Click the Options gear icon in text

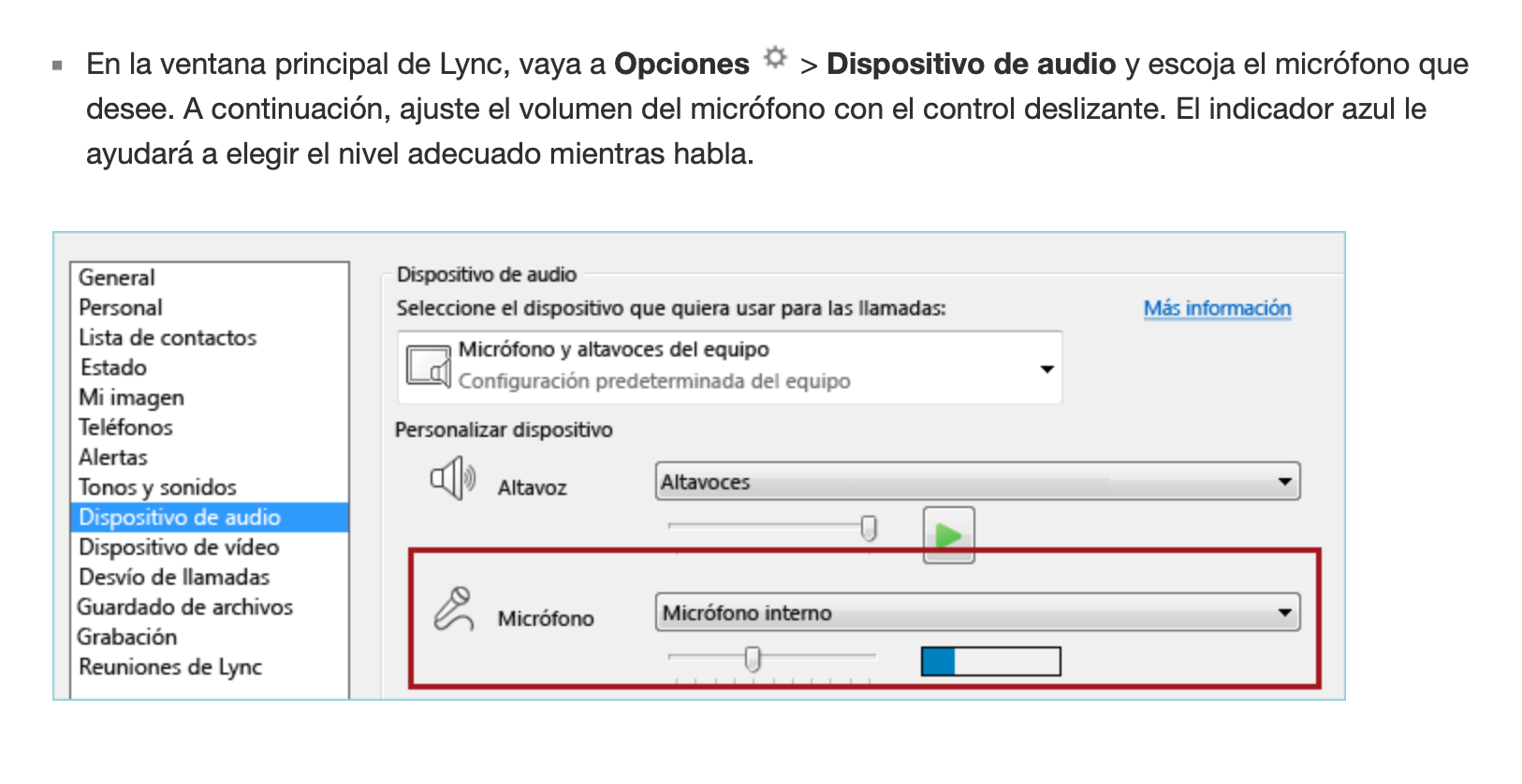click(x=775, y=58)
